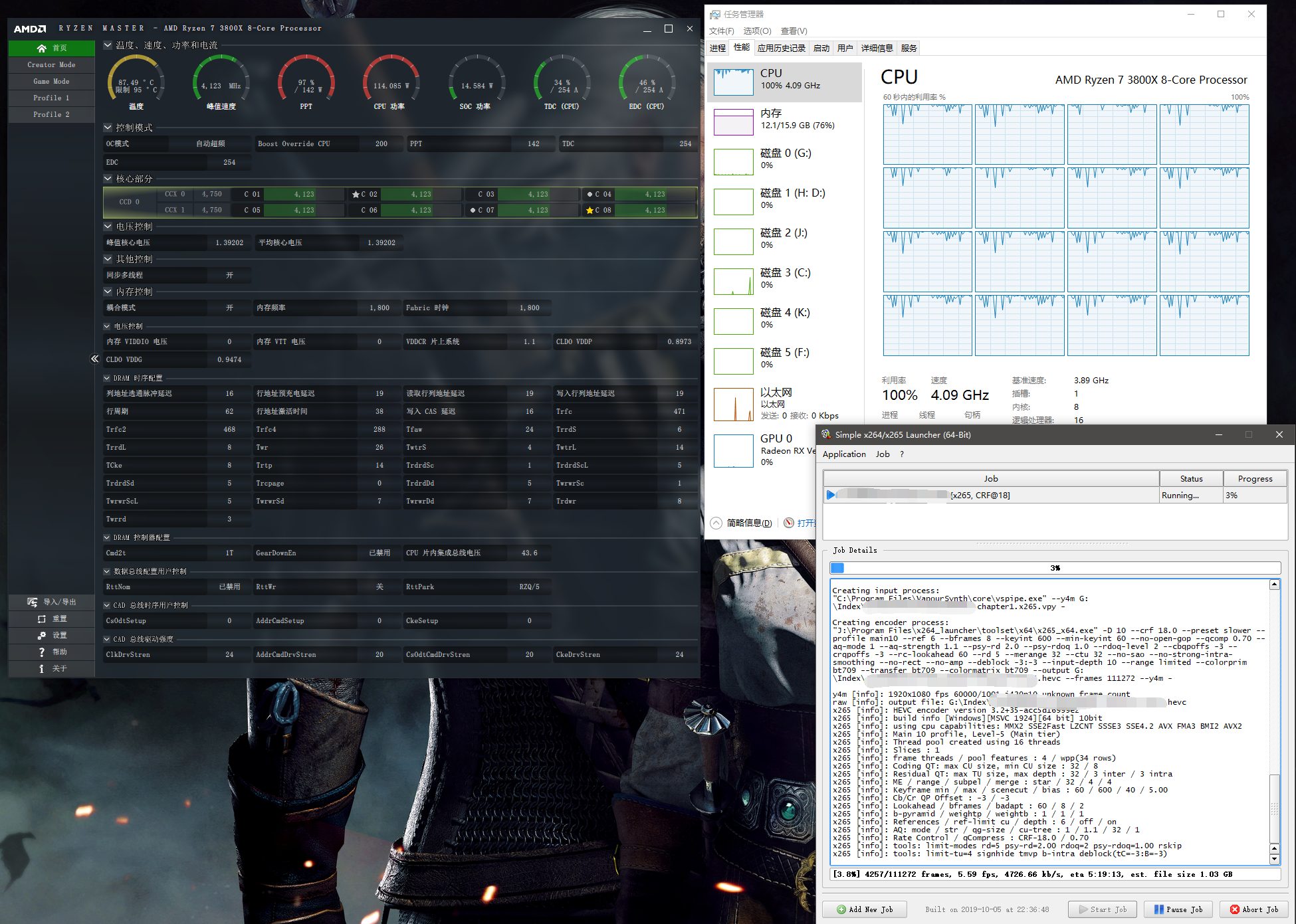Collapse the DRAM controller configuration section
This screenshot has height=924, width=1296.
[x=107, y=537]
